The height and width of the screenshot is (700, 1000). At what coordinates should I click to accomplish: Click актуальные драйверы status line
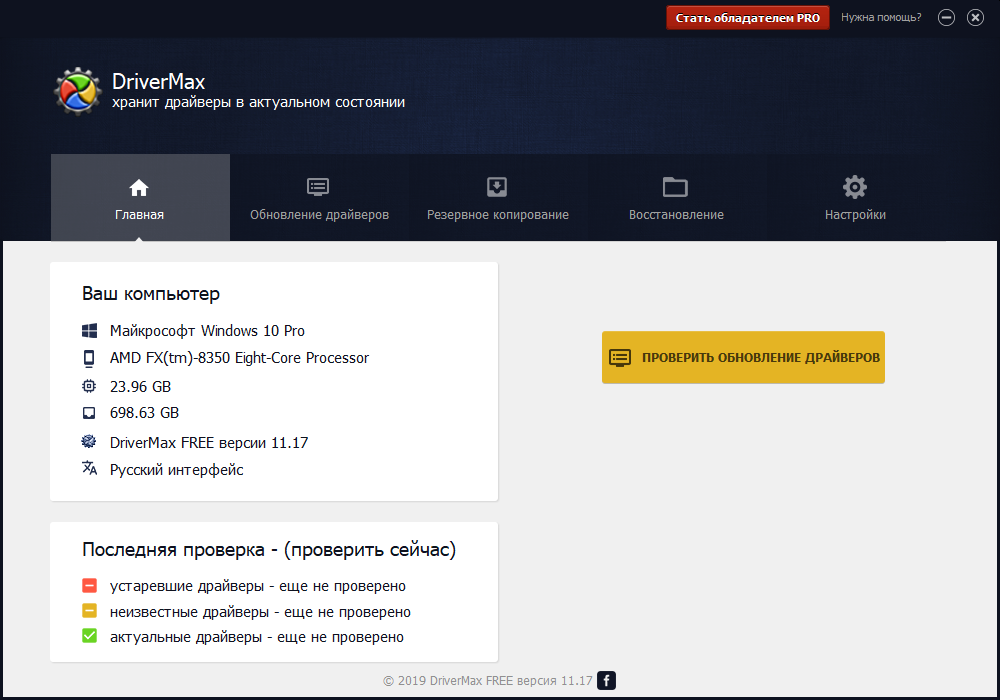pos(256,637)
